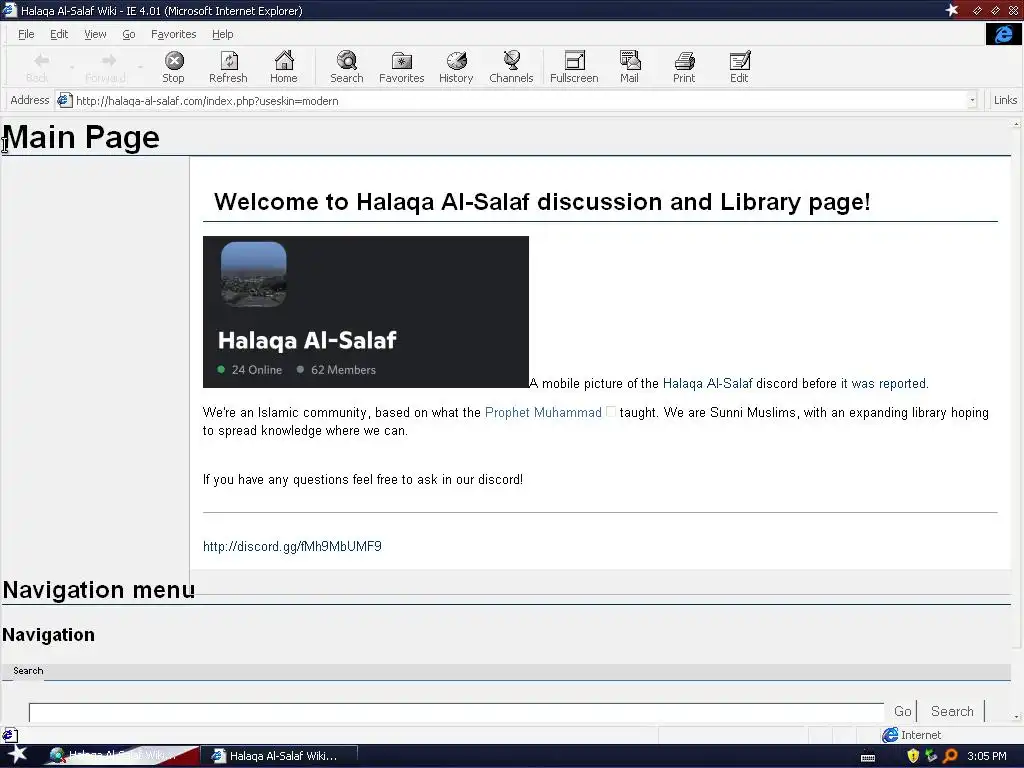Open the Channels bar
The image size is (1024, 768).
pyautogui.click(x=511, y=67)
